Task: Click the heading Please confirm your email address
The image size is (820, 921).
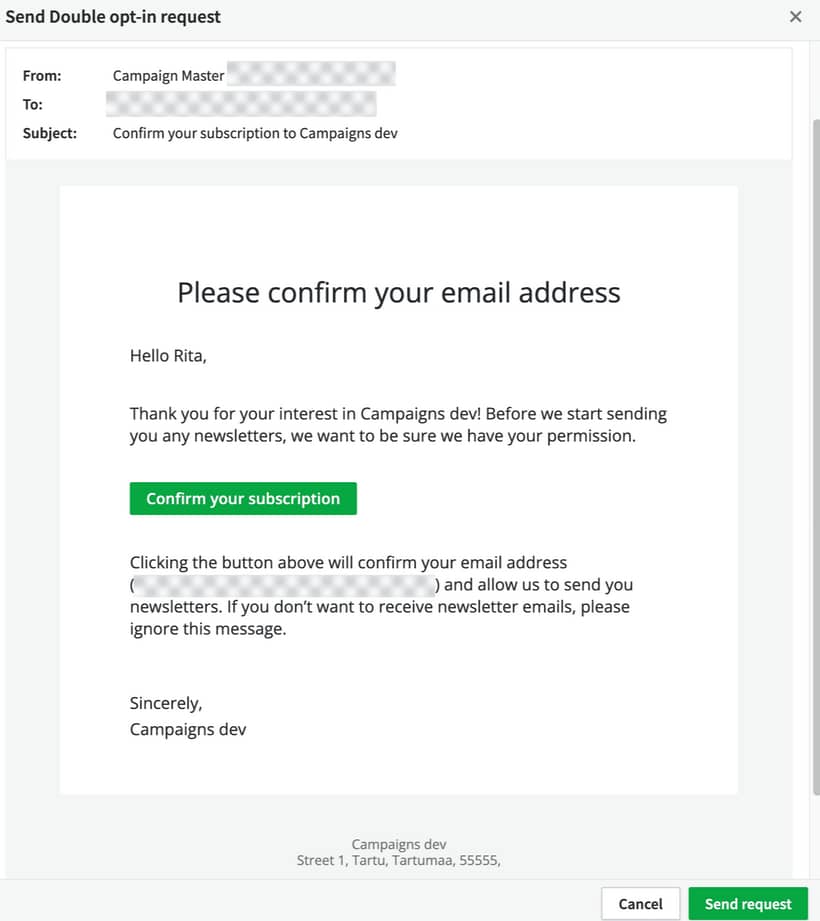Action: pyautogui.click(x=399, y=292)
